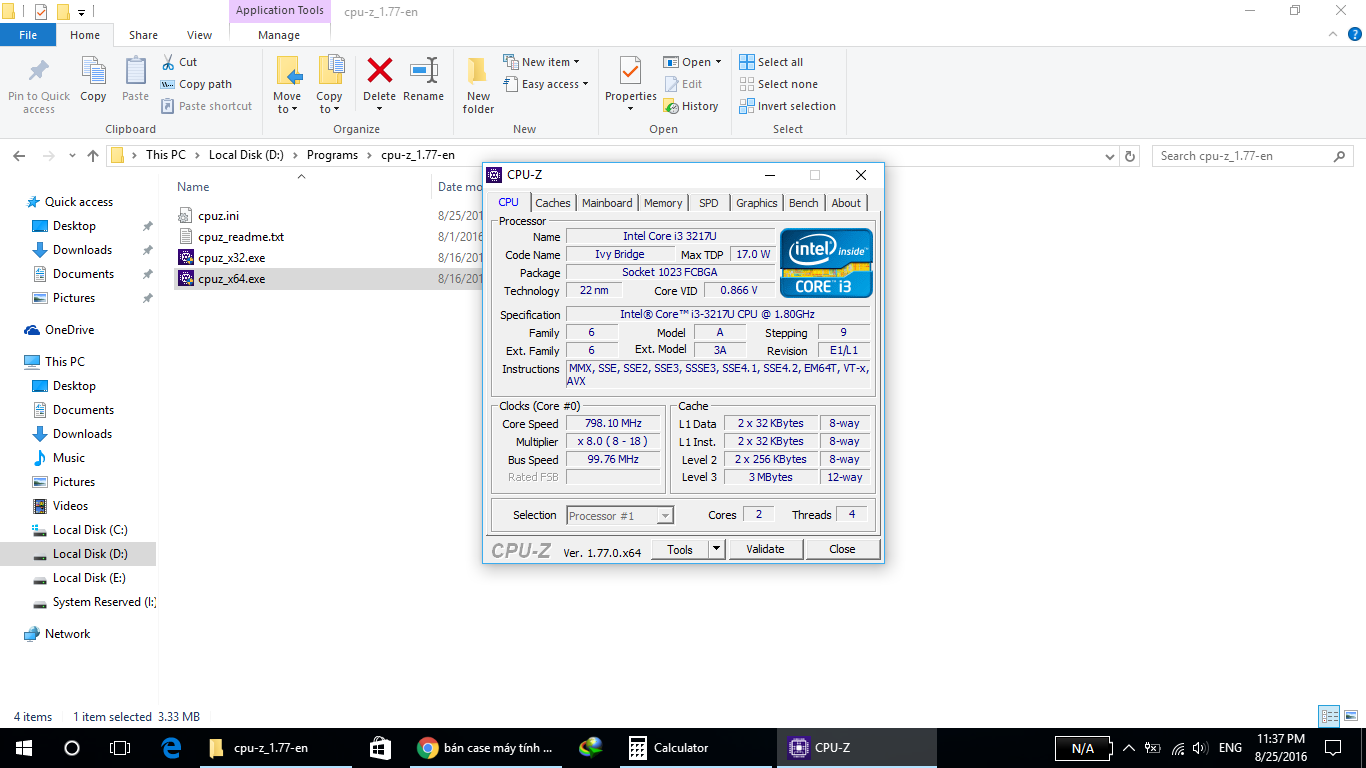Click Programs in the address breadcrumb
1366x768 pixels.
click(332, 155)
